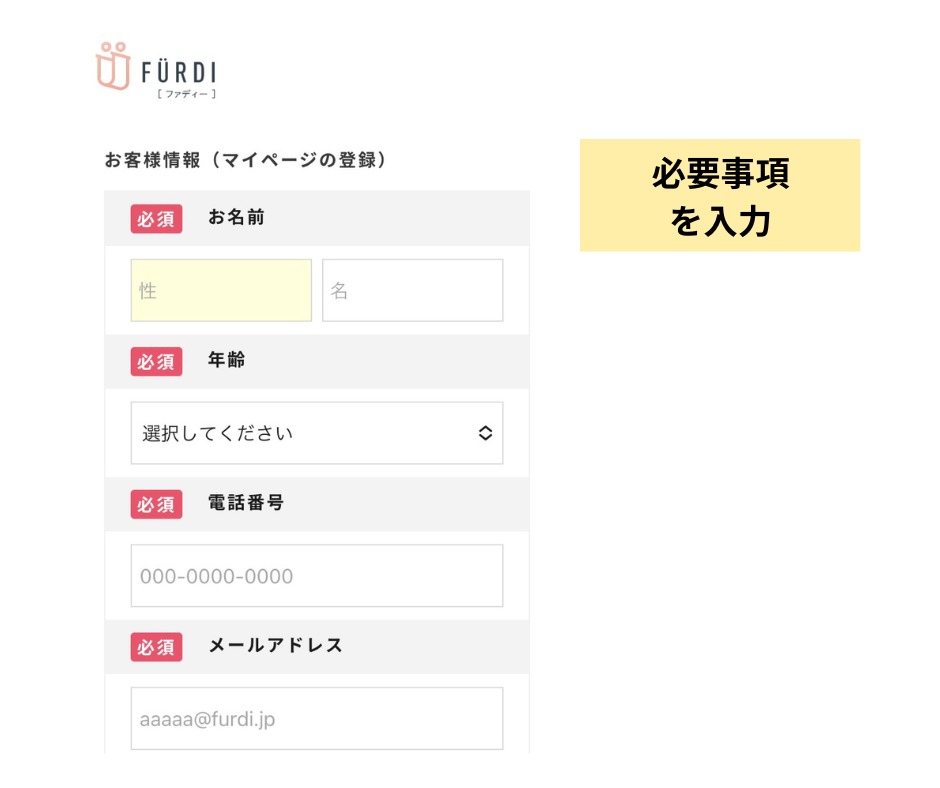Screen dimensions: 940x788
Task: Click the ファディー caption under the logo
Action: point(186,94)
